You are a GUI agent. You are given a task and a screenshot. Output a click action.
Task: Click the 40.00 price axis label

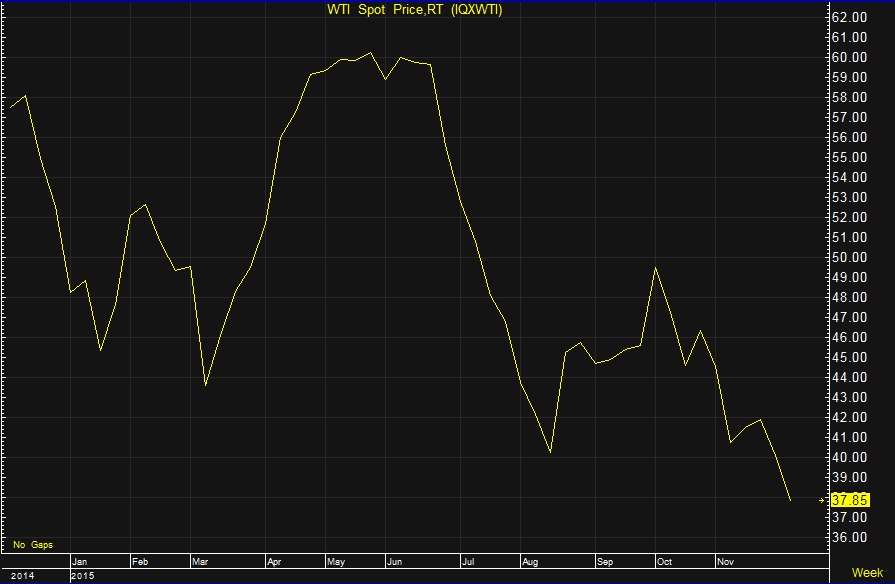[849, 457]
